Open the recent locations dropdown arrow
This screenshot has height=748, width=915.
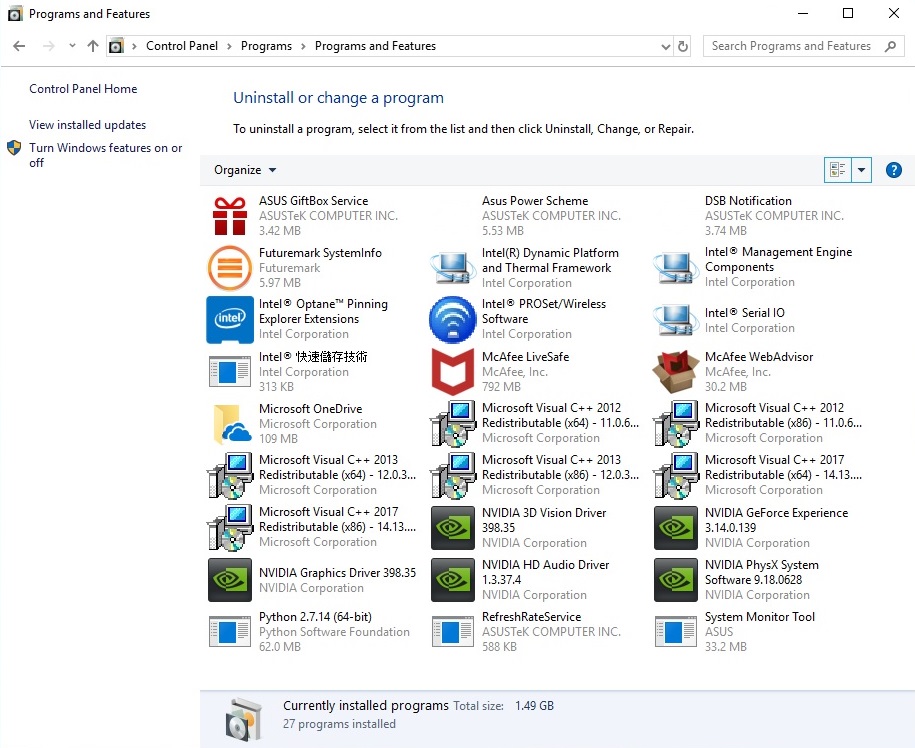coord(72,46)
